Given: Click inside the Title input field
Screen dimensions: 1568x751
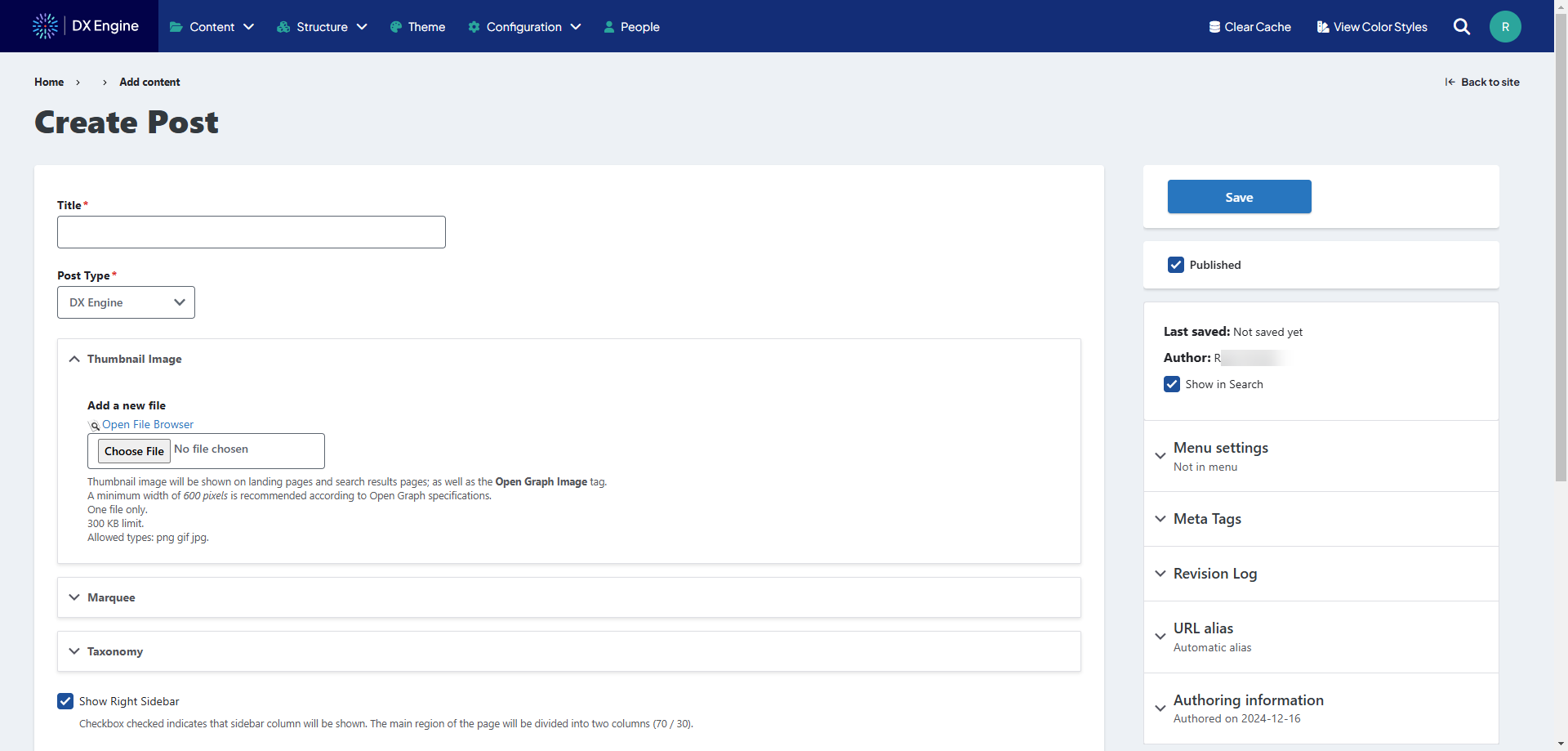Looking at the screenshot, I should coord(251,232).
